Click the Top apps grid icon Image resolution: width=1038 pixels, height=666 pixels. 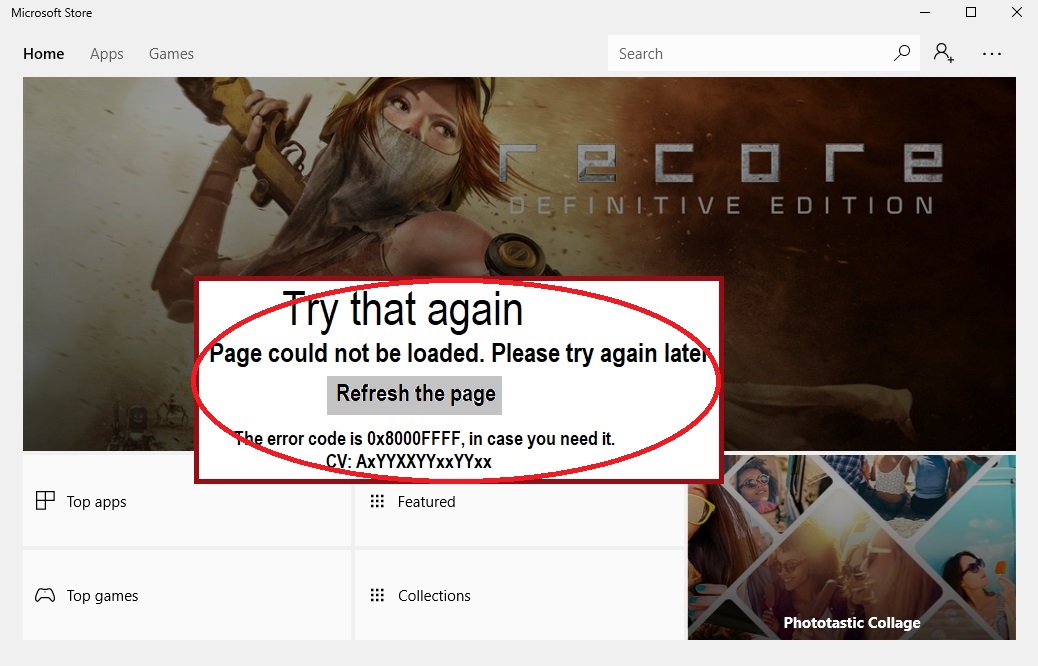click(45, 500)
